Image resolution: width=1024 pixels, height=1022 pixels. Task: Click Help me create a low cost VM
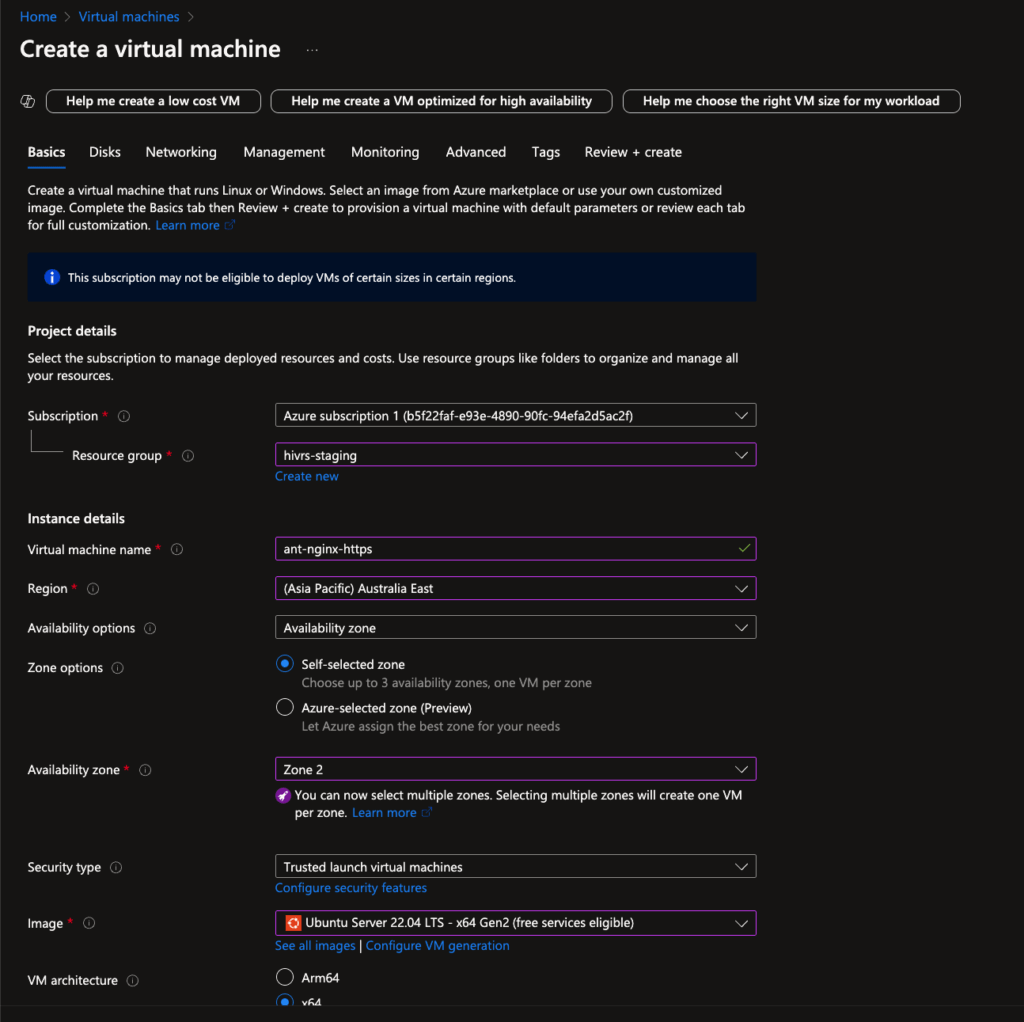[x=153, y=101]
